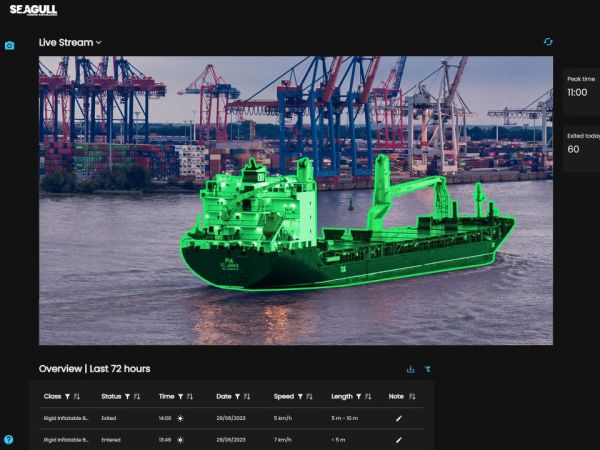This screenshot has height=450, width=600.
Task: Open the Live Stream dropdown
Action: coord(70,42)
